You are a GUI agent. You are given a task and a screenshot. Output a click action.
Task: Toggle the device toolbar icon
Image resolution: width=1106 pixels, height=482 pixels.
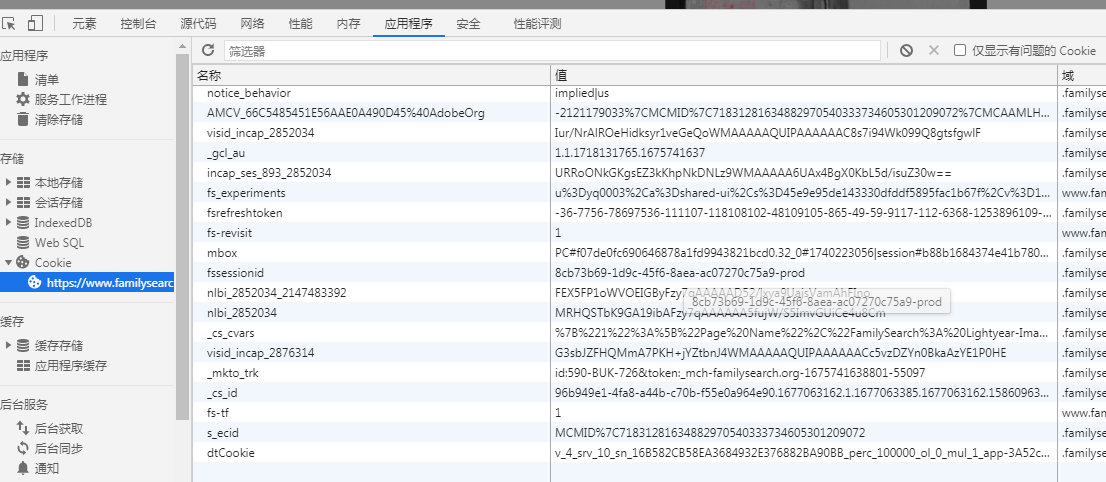coord(35,23)
